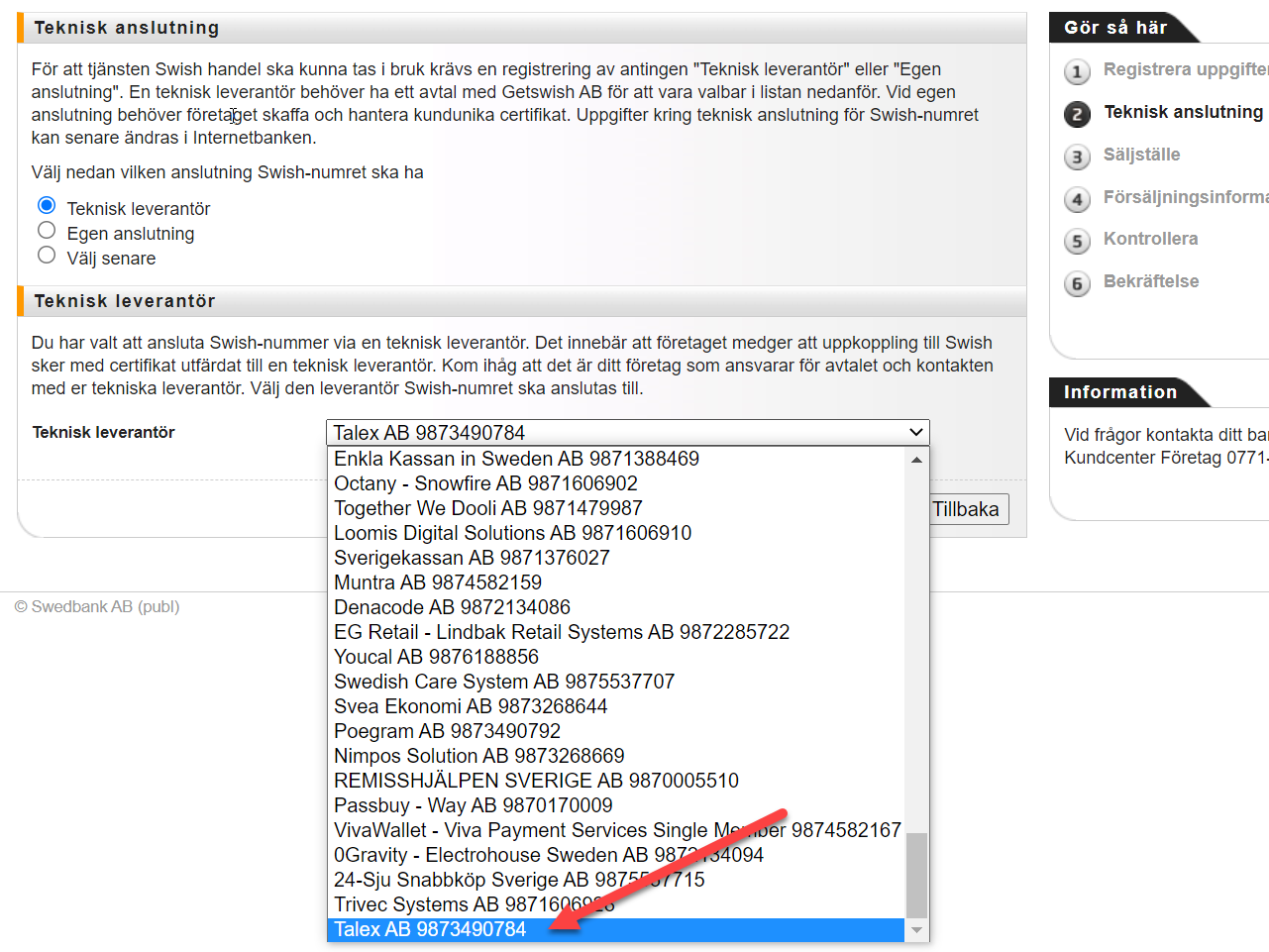Go to step 6 Bekräftelse
The width and height of the screenshot is (1269, 952).
(1151, 281)
